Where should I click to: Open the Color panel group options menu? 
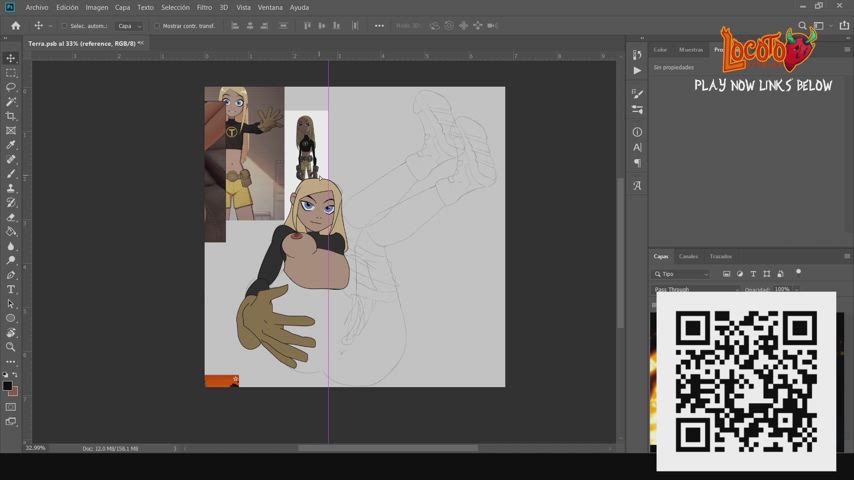tap(847, 50)
